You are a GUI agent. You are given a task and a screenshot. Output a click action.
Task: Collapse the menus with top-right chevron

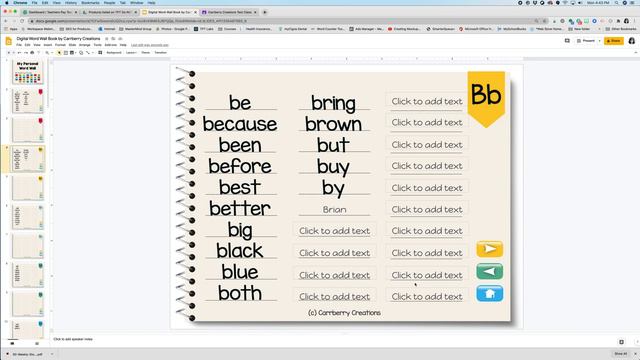636,53
